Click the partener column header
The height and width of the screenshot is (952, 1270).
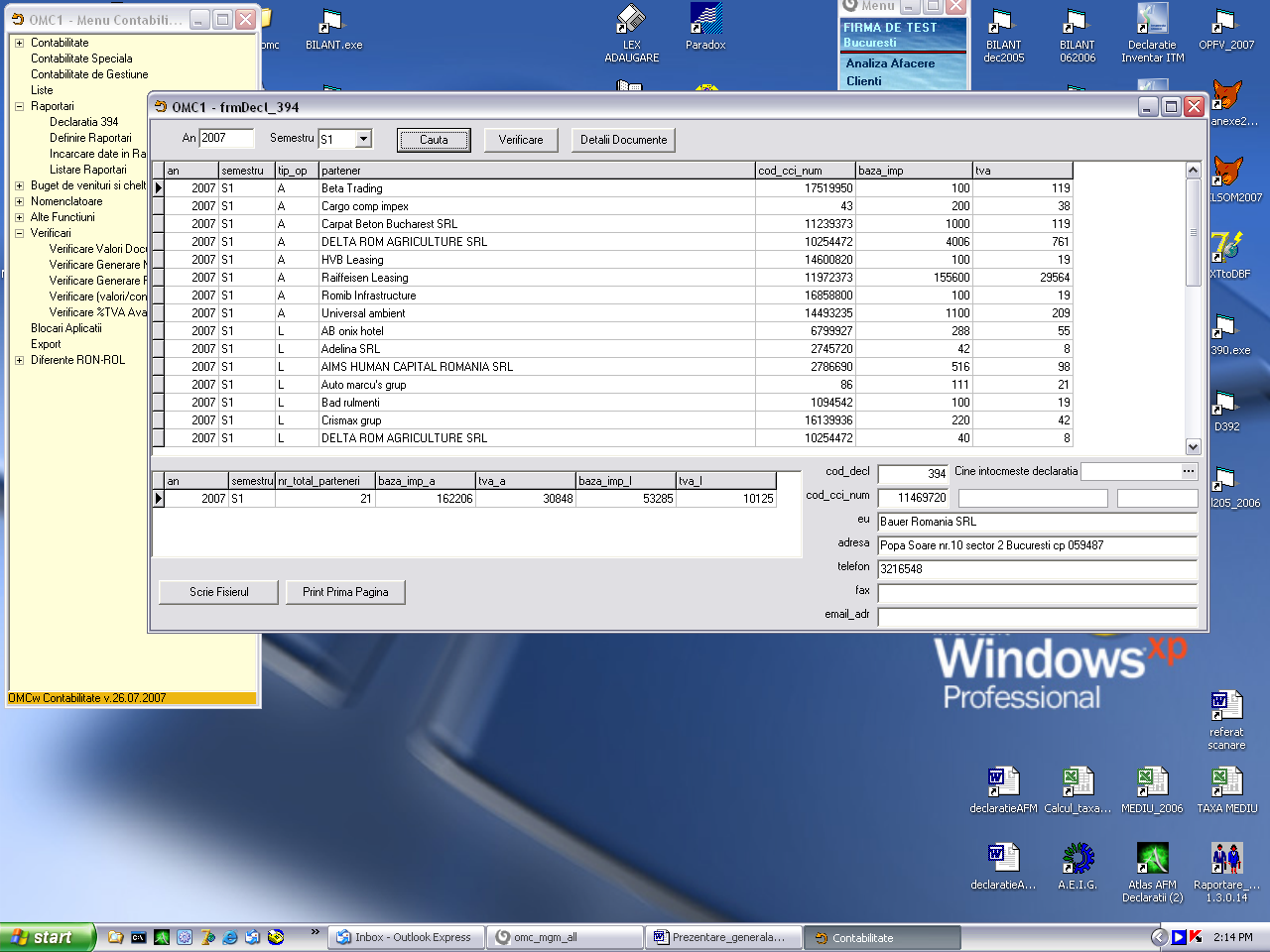(536, 171)
